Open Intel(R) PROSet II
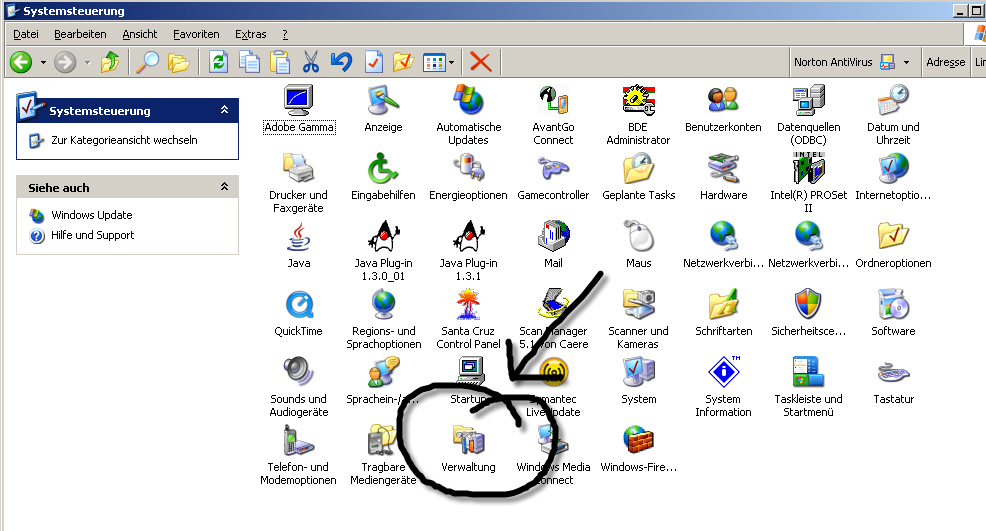The width and height of the screenshot is (986, 531). click(x=808, y=169)
